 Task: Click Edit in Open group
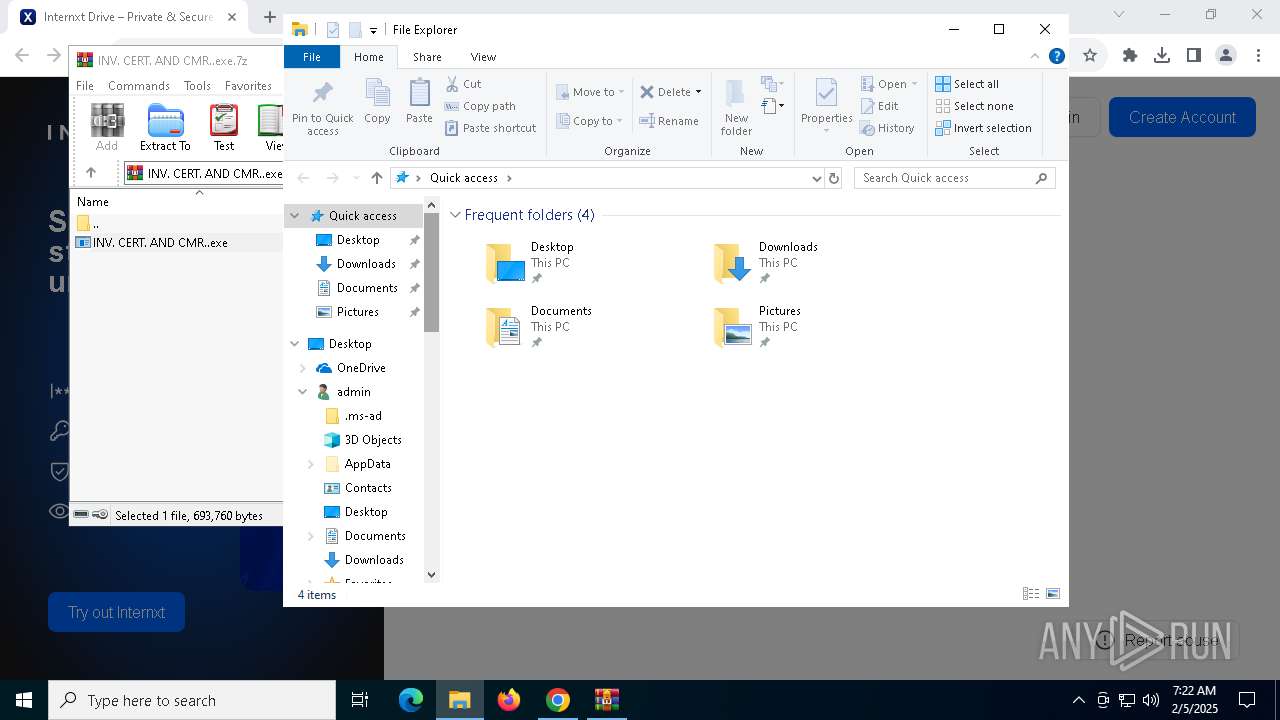pos(880,106)
